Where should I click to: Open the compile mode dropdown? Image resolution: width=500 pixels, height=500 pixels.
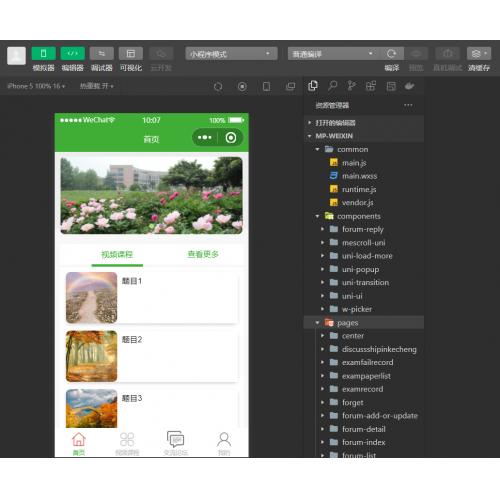333,54
